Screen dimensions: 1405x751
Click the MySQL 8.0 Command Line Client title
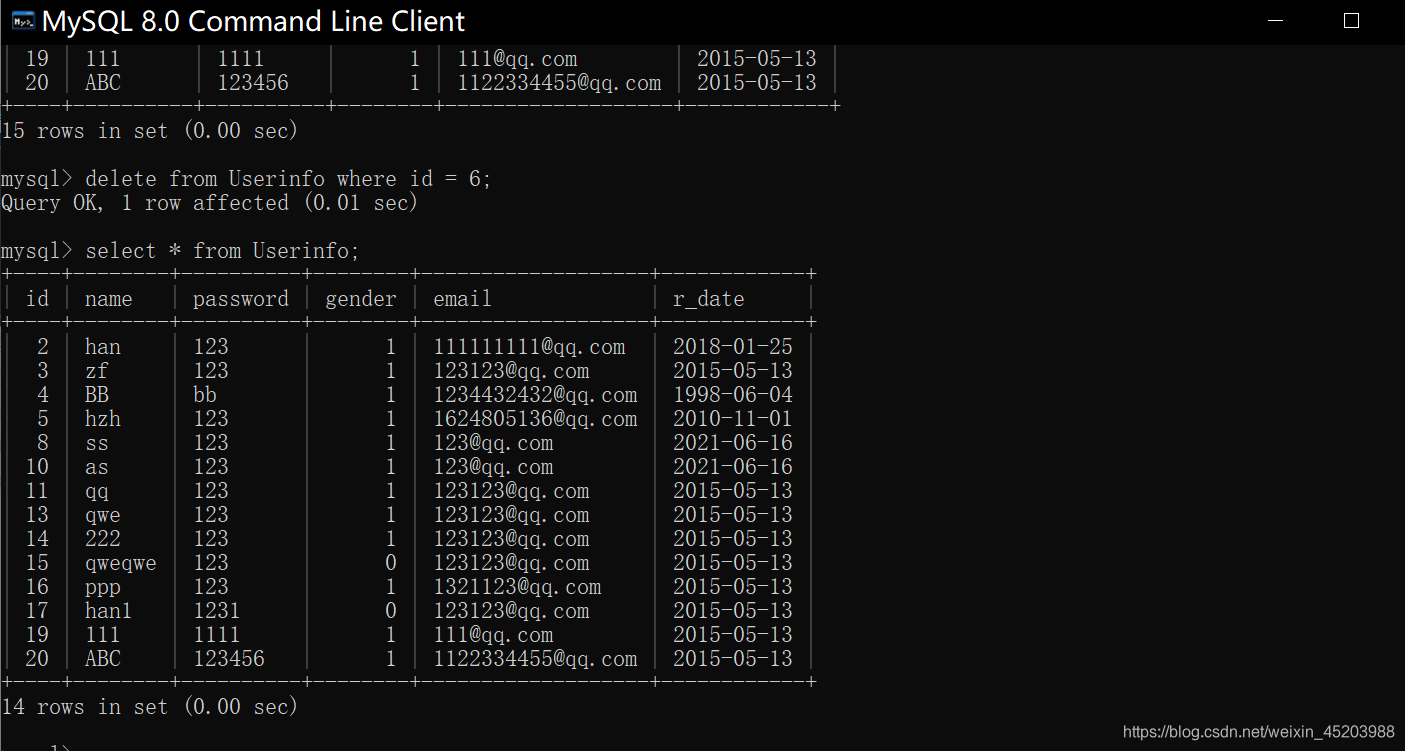254,21
